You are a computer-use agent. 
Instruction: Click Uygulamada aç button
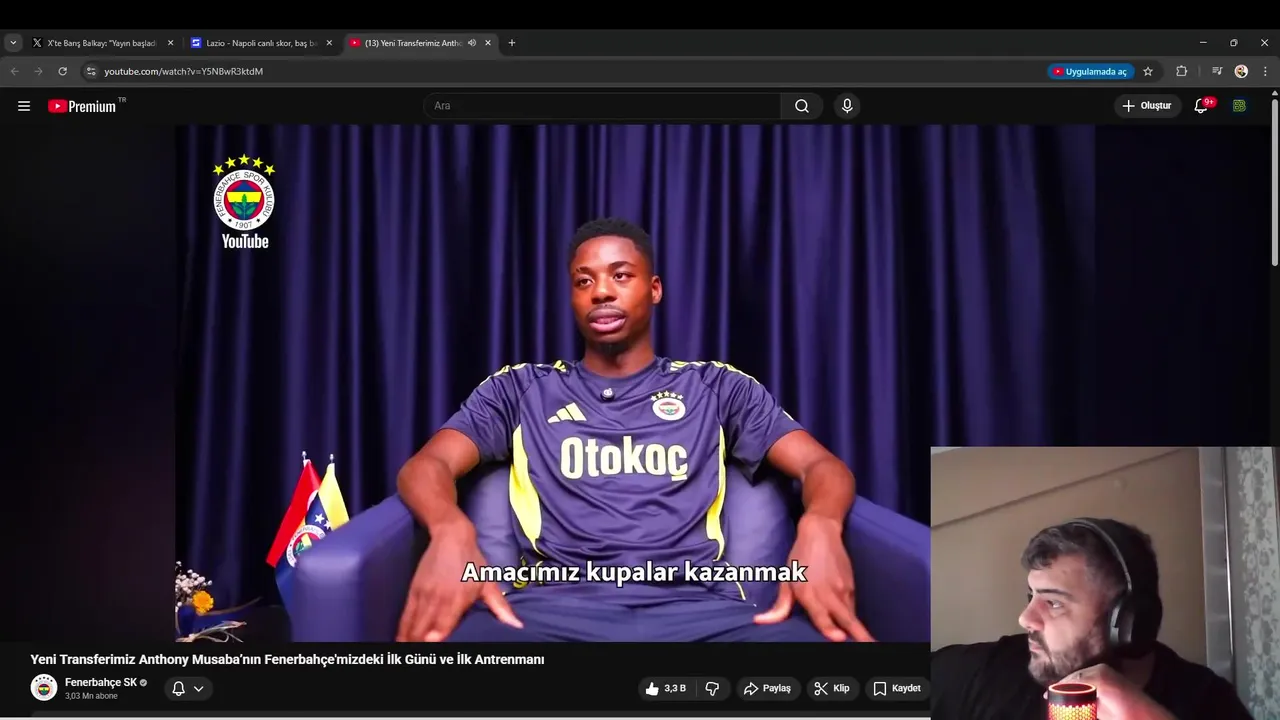click(1090, 71)
